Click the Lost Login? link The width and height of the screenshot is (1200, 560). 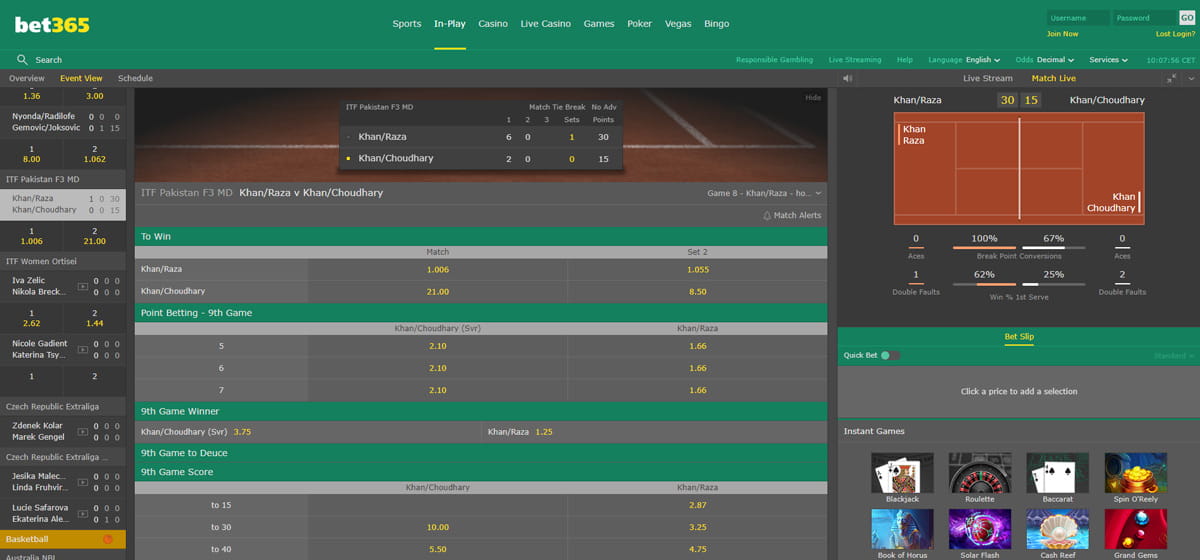[x=1176, y=34]
